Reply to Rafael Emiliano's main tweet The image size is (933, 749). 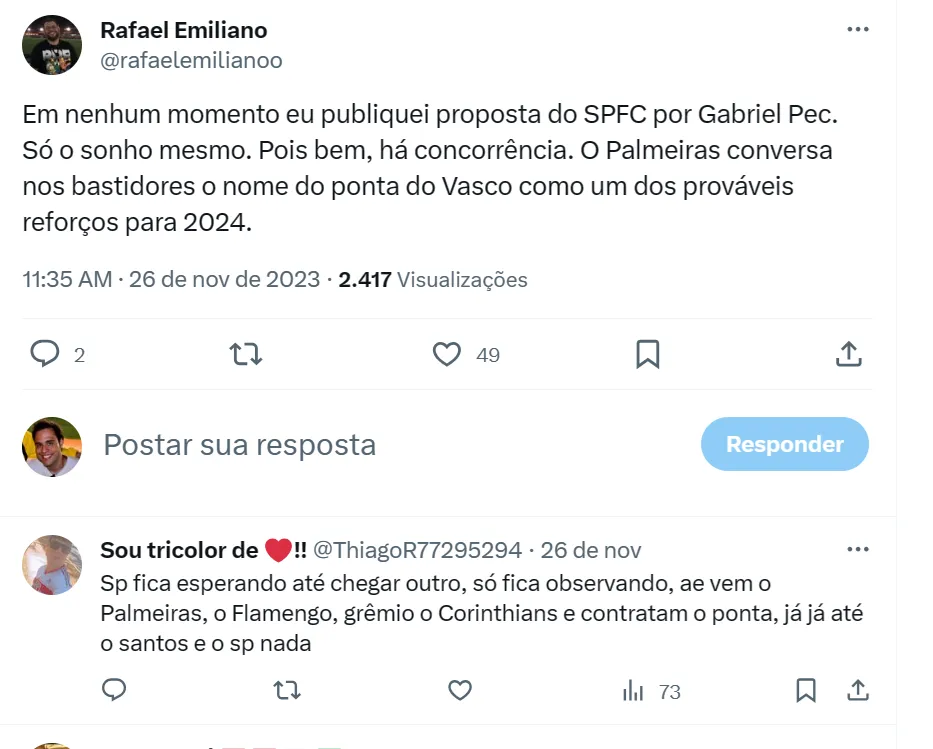point(45,354)
